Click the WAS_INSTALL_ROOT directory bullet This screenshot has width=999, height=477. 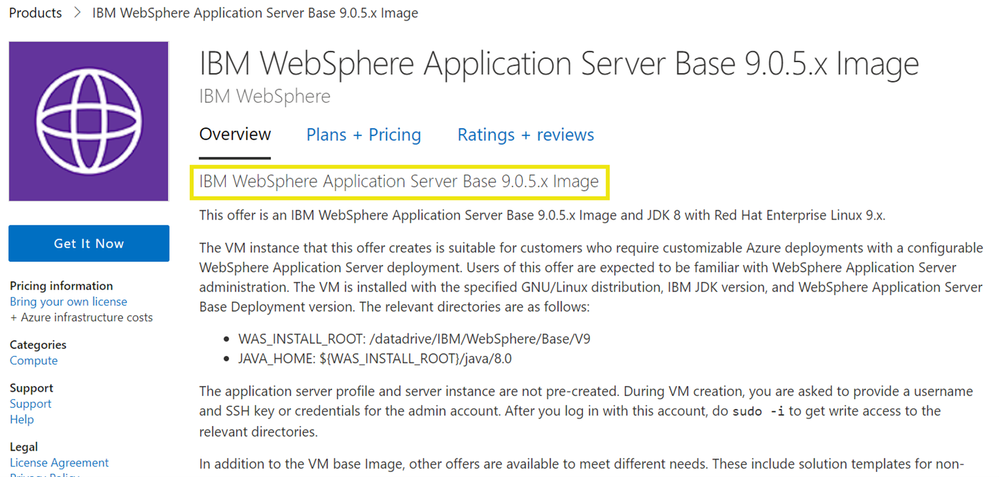[x=414, y=339]
